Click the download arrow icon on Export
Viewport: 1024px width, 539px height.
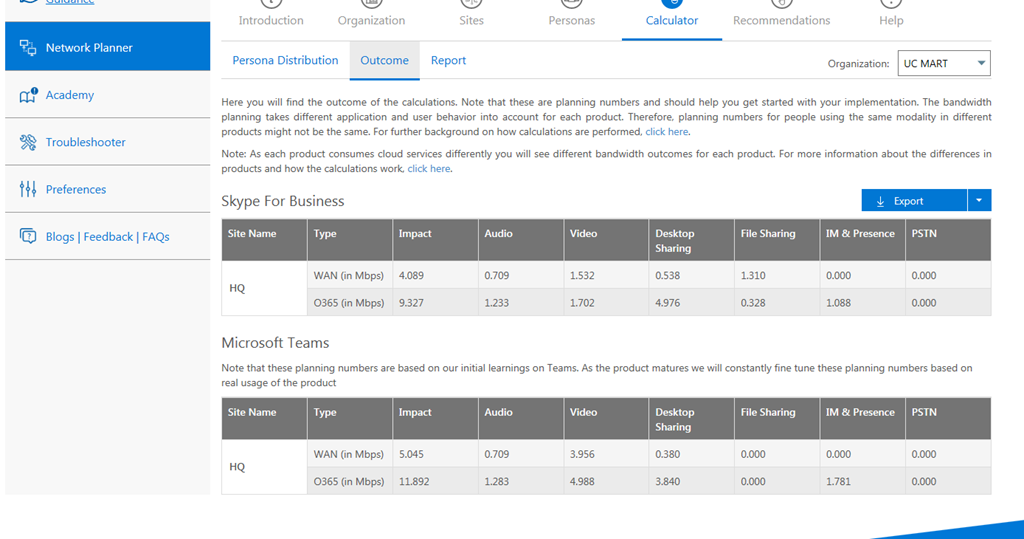click(x=880, y=201)
